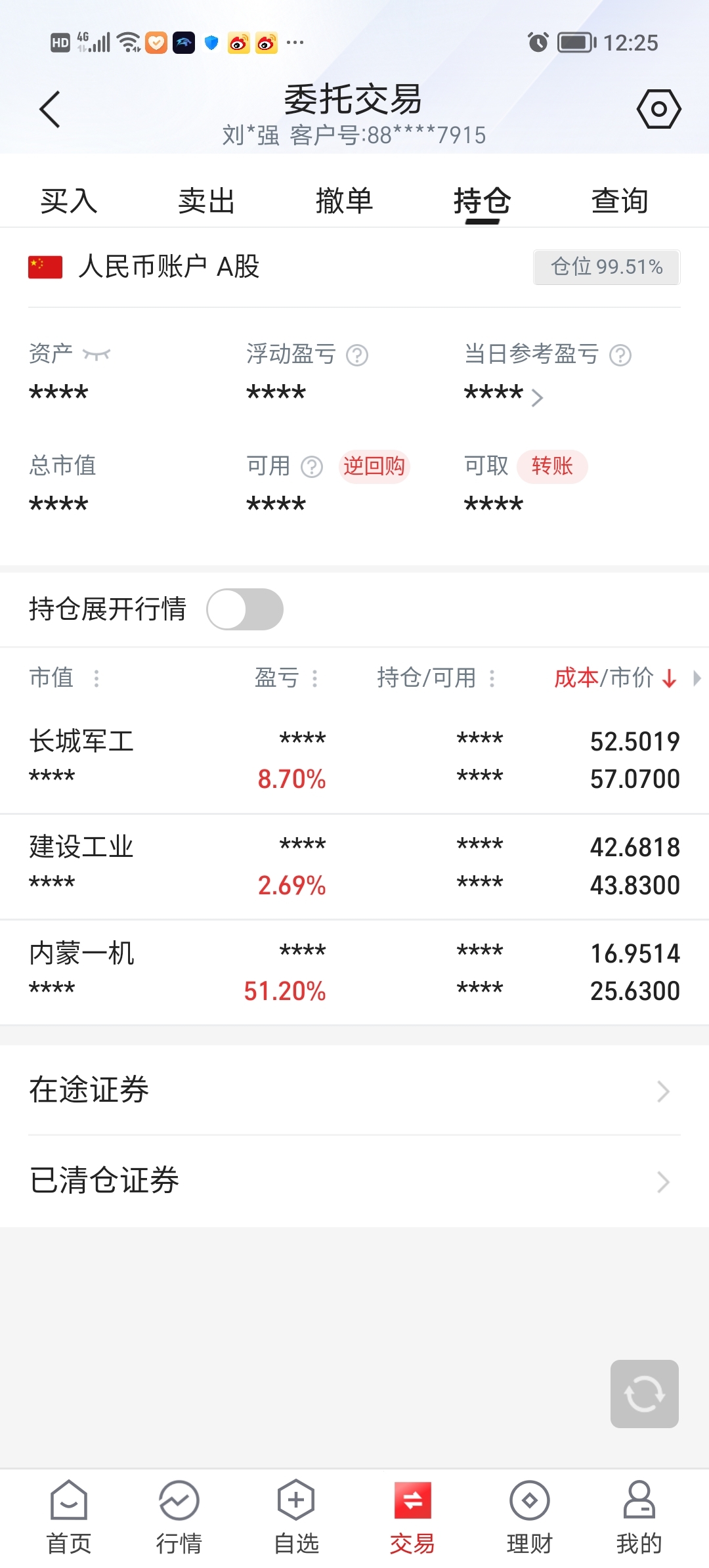The image size is (709, 1568).
Task: Open the hexagon settings icon
Action: 658,109
